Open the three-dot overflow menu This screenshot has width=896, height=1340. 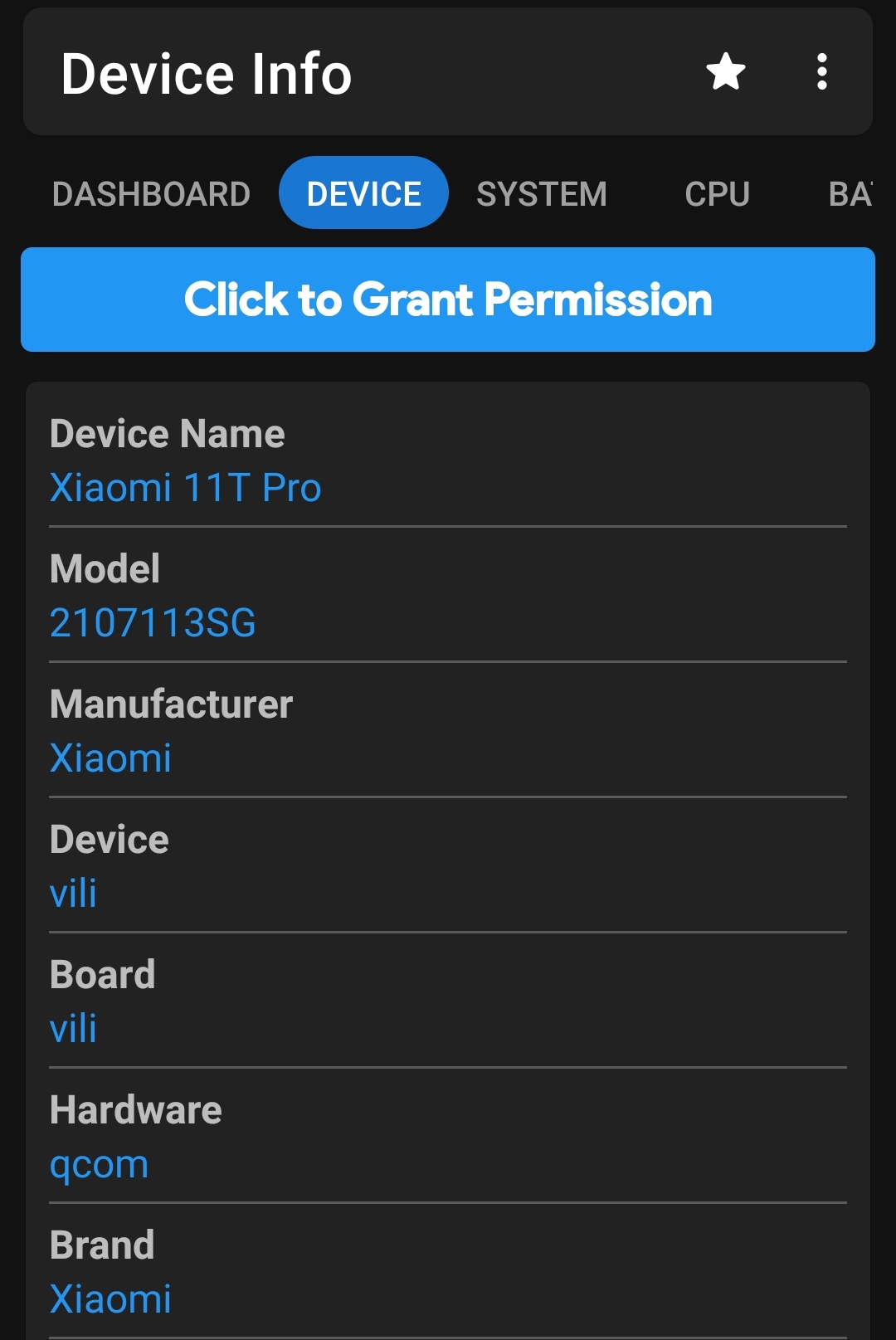[821, 72]
